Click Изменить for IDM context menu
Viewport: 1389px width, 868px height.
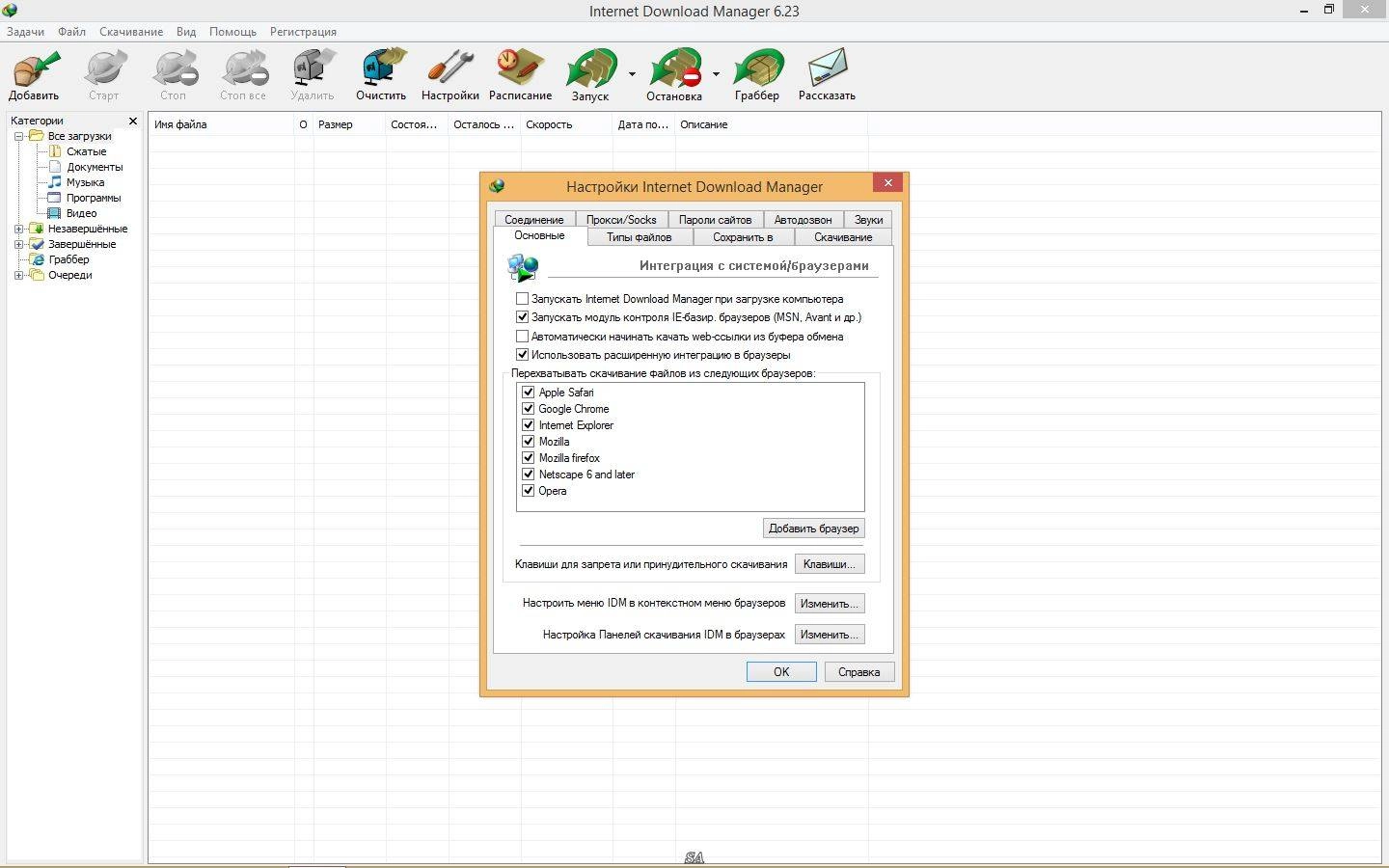[830, 604]
